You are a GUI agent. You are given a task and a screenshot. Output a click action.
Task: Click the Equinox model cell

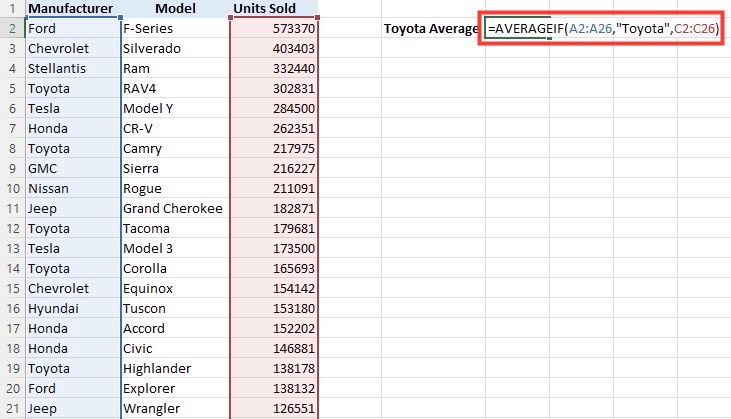point(175,288)
